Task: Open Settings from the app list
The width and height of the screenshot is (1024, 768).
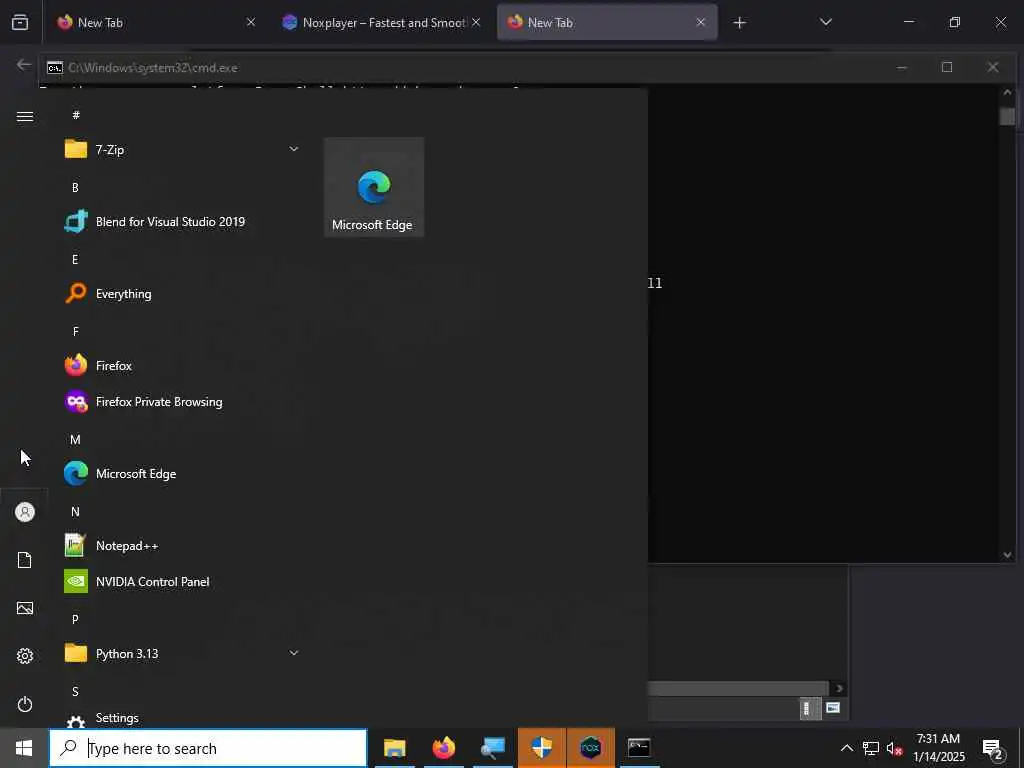Action: click(182, 718)
